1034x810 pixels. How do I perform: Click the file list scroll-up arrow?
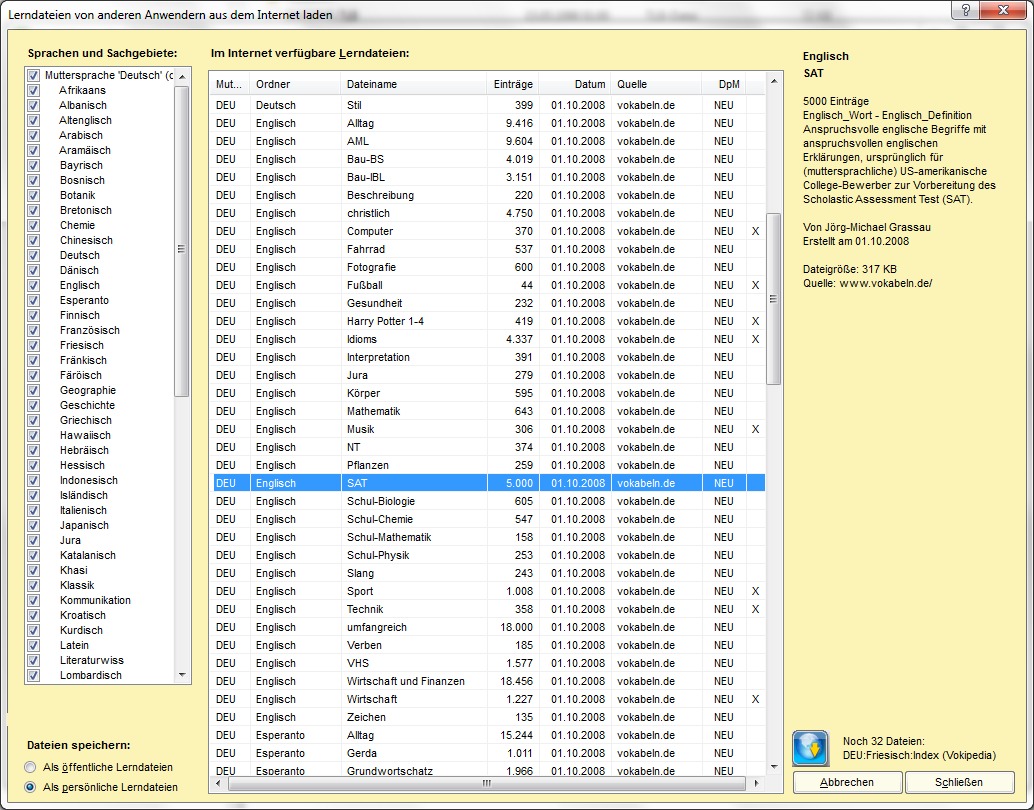(x=774, y=81)
